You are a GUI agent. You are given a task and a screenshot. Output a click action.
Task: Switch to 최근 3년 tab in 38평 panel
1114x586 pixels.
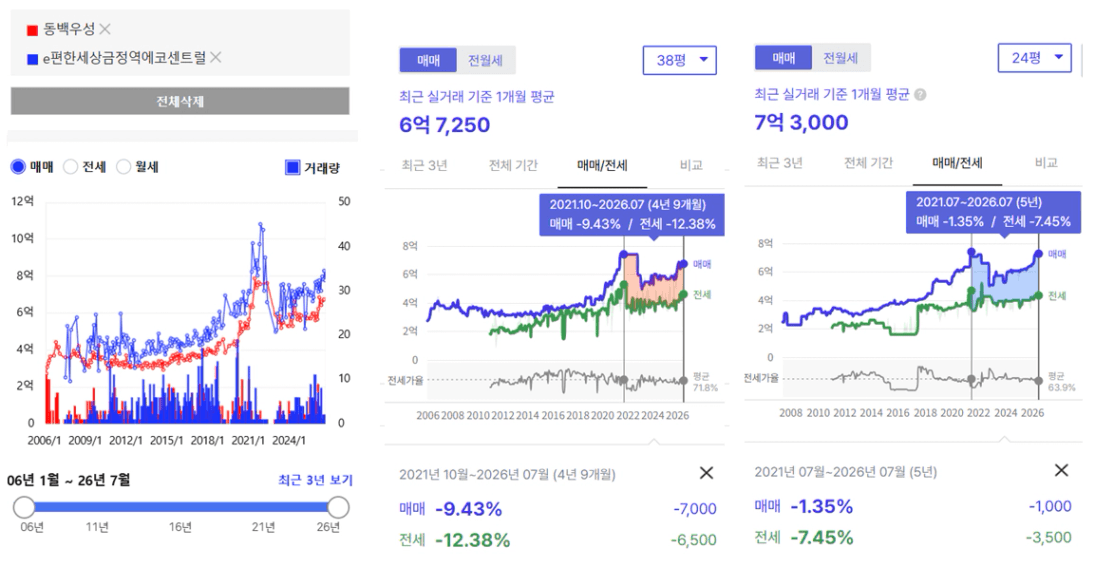point(424,166)
